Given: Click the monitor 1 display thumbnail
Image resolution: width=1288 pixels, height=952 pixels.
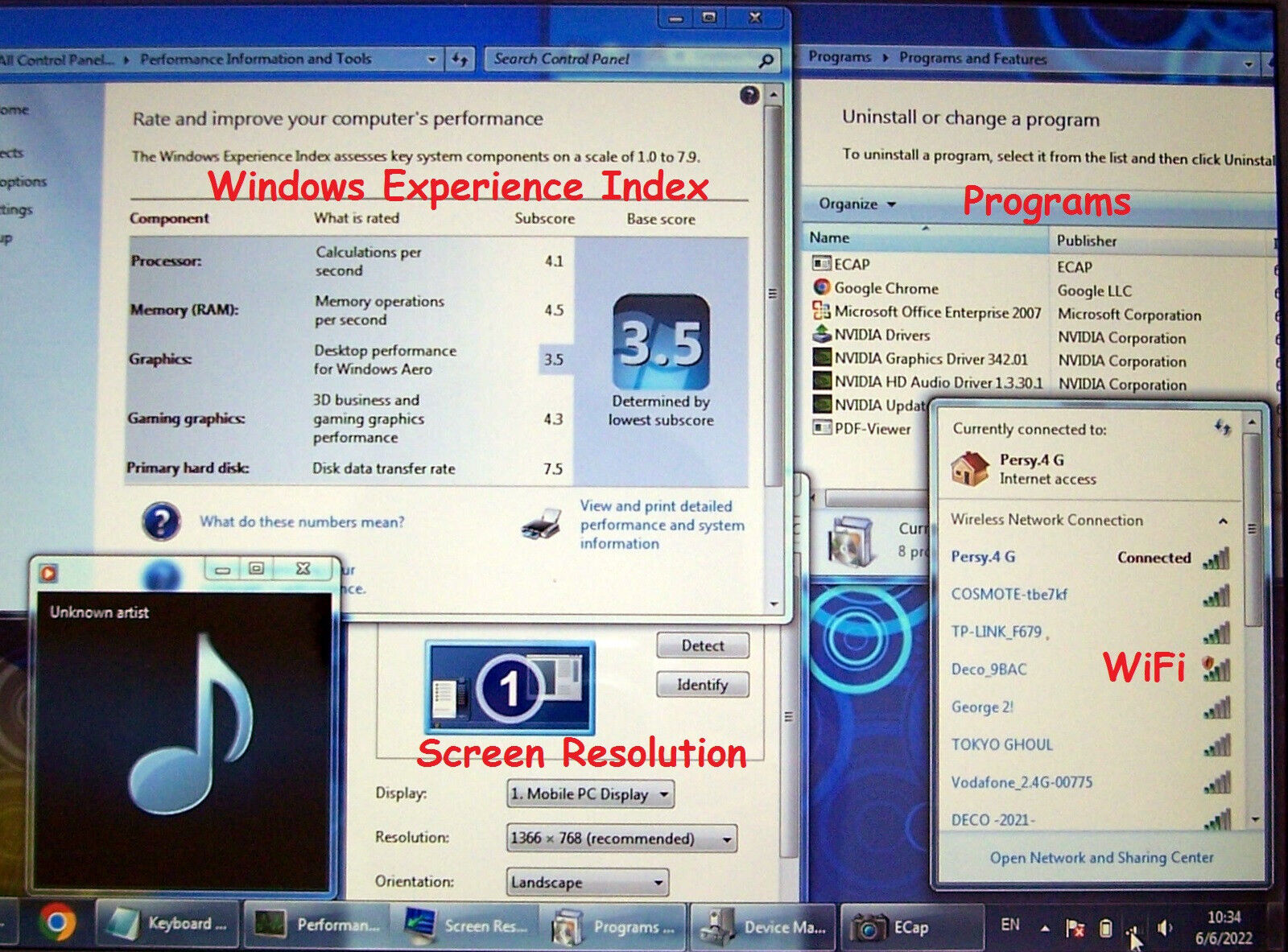Looking at the screenshot, I should click(x=510, y=686).
